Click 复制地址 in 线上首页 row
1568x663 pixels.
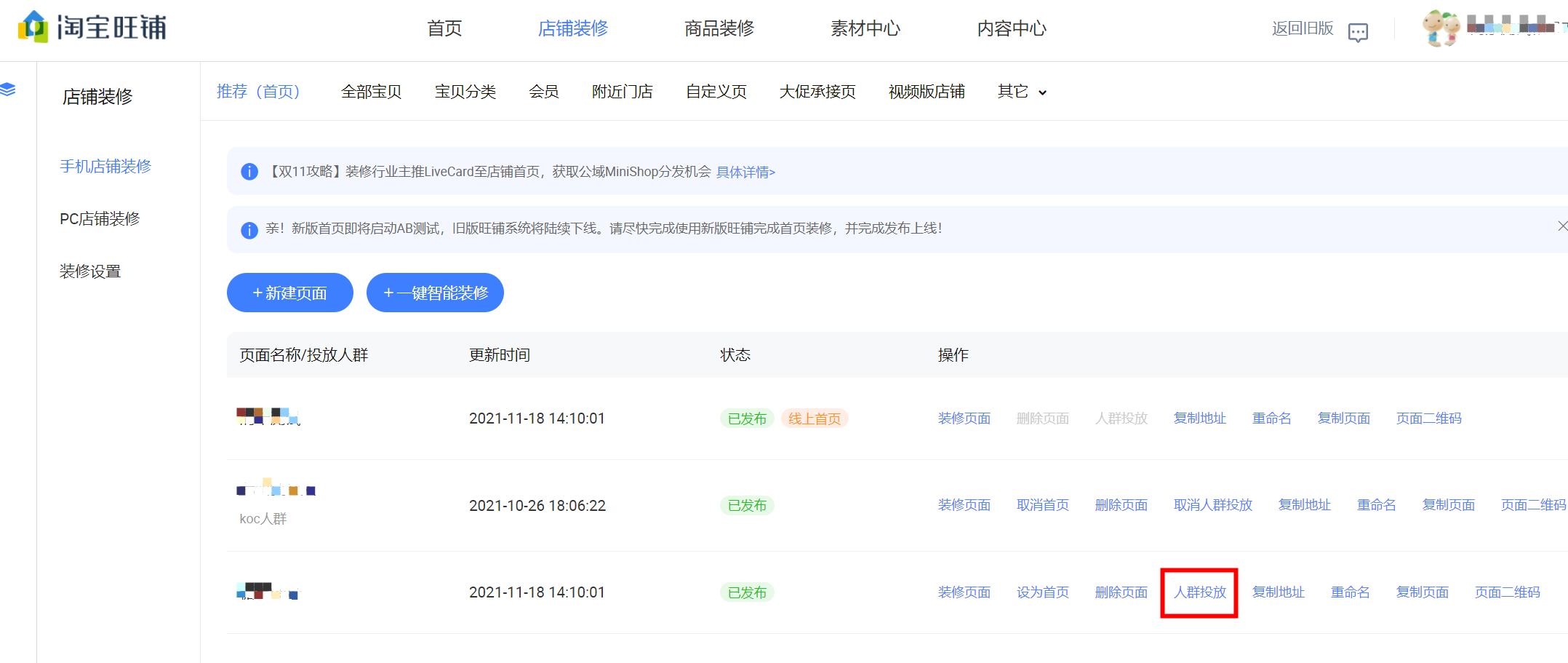tap(1200, 418)
